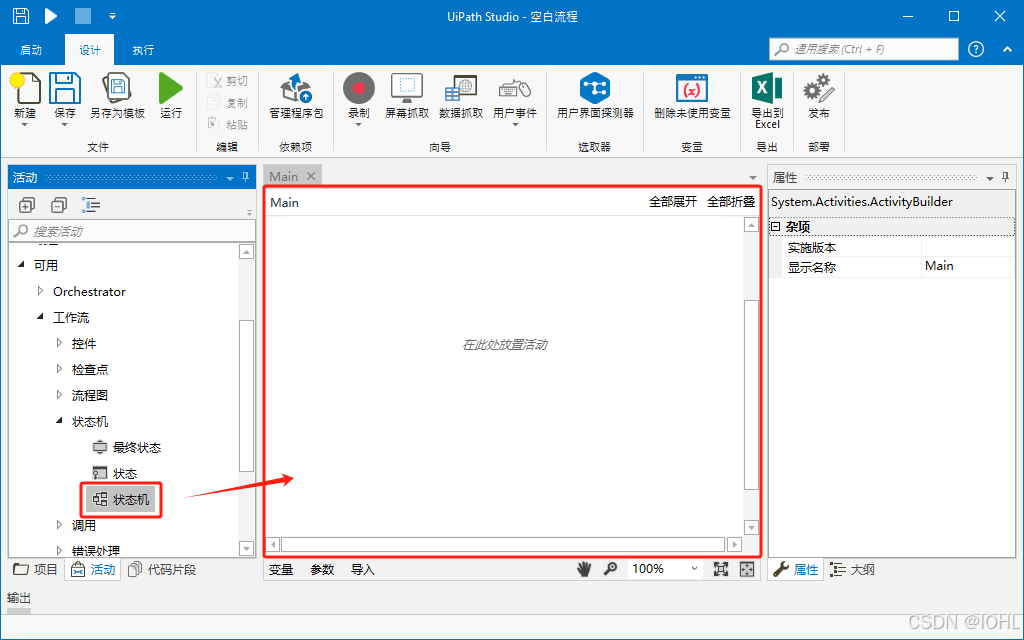
Task: Switch to the 设计 ribbon tab
Action: coord(90,50)
